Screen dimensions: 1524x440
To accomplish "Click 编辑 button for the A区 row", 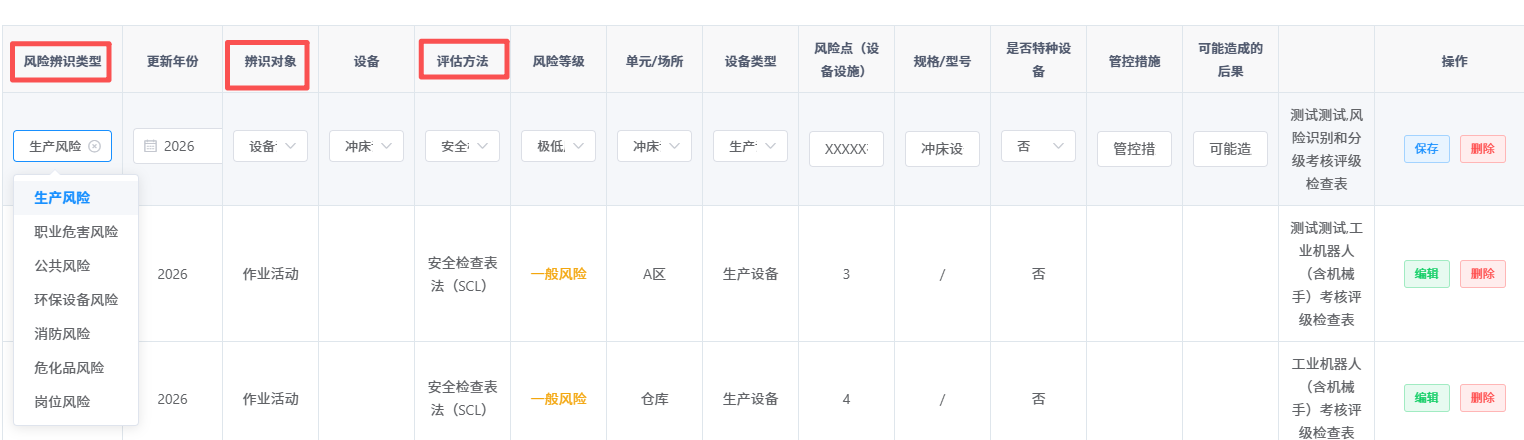I will point(1426,274).
